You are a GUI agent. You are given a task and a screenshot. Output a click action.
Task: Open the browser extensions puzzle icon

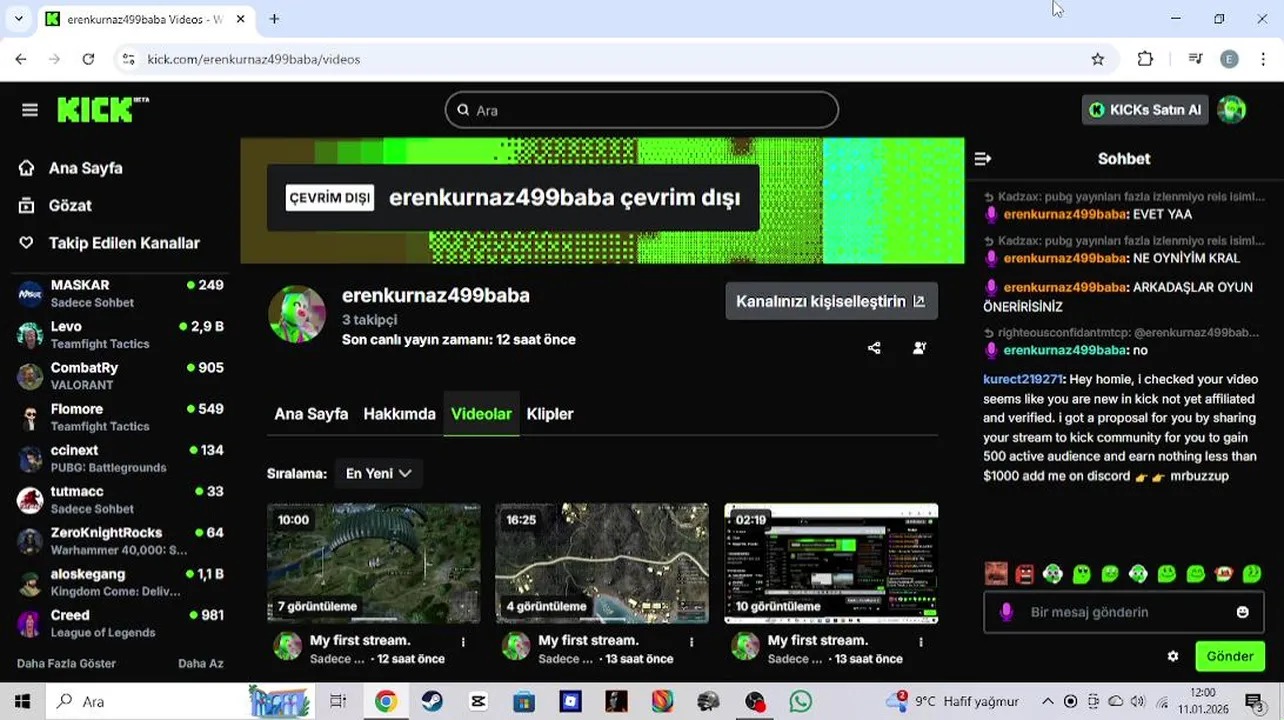(1146, 59)
